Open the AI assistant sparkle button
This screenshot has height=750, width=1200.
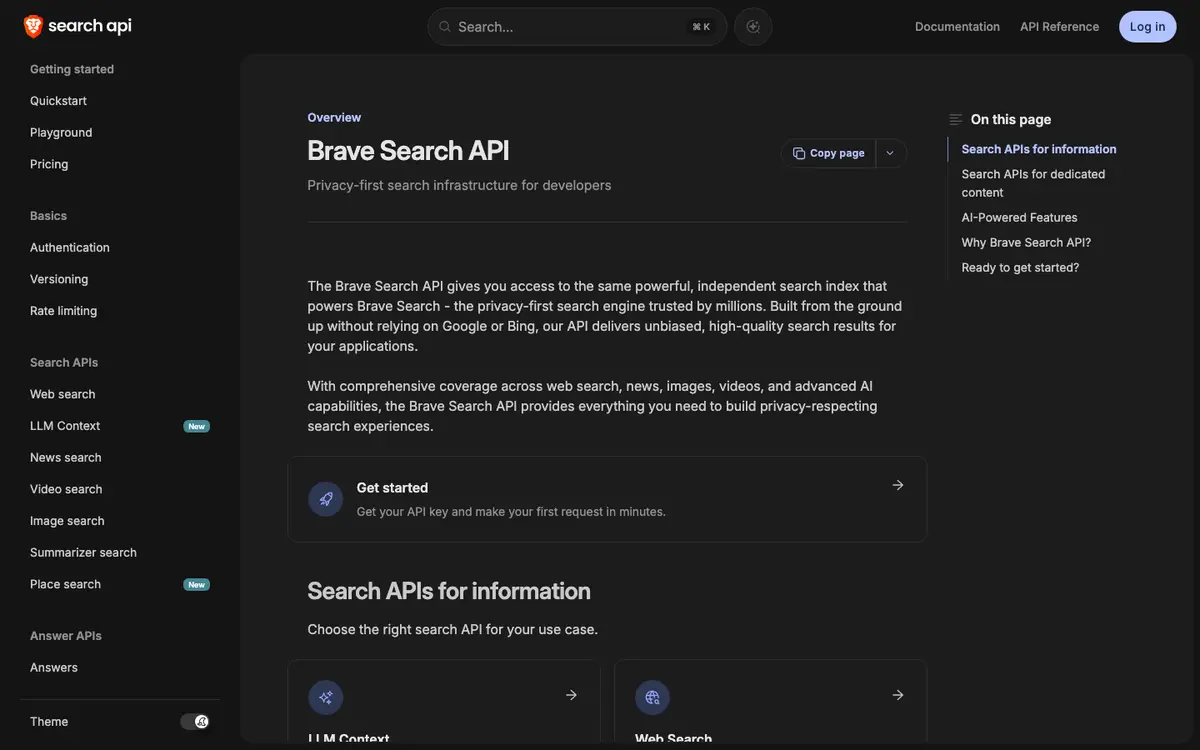tap(753, 27)
